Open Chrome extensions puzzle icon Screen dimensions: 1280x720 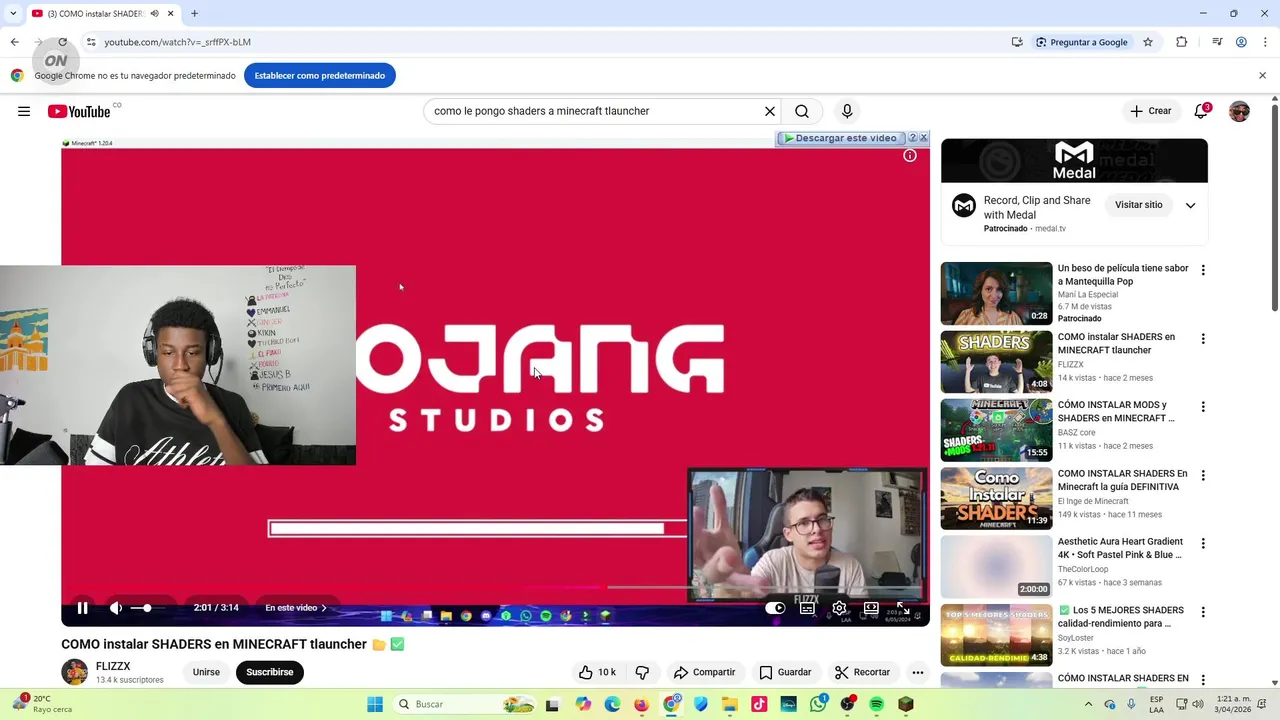[1181, 42]
